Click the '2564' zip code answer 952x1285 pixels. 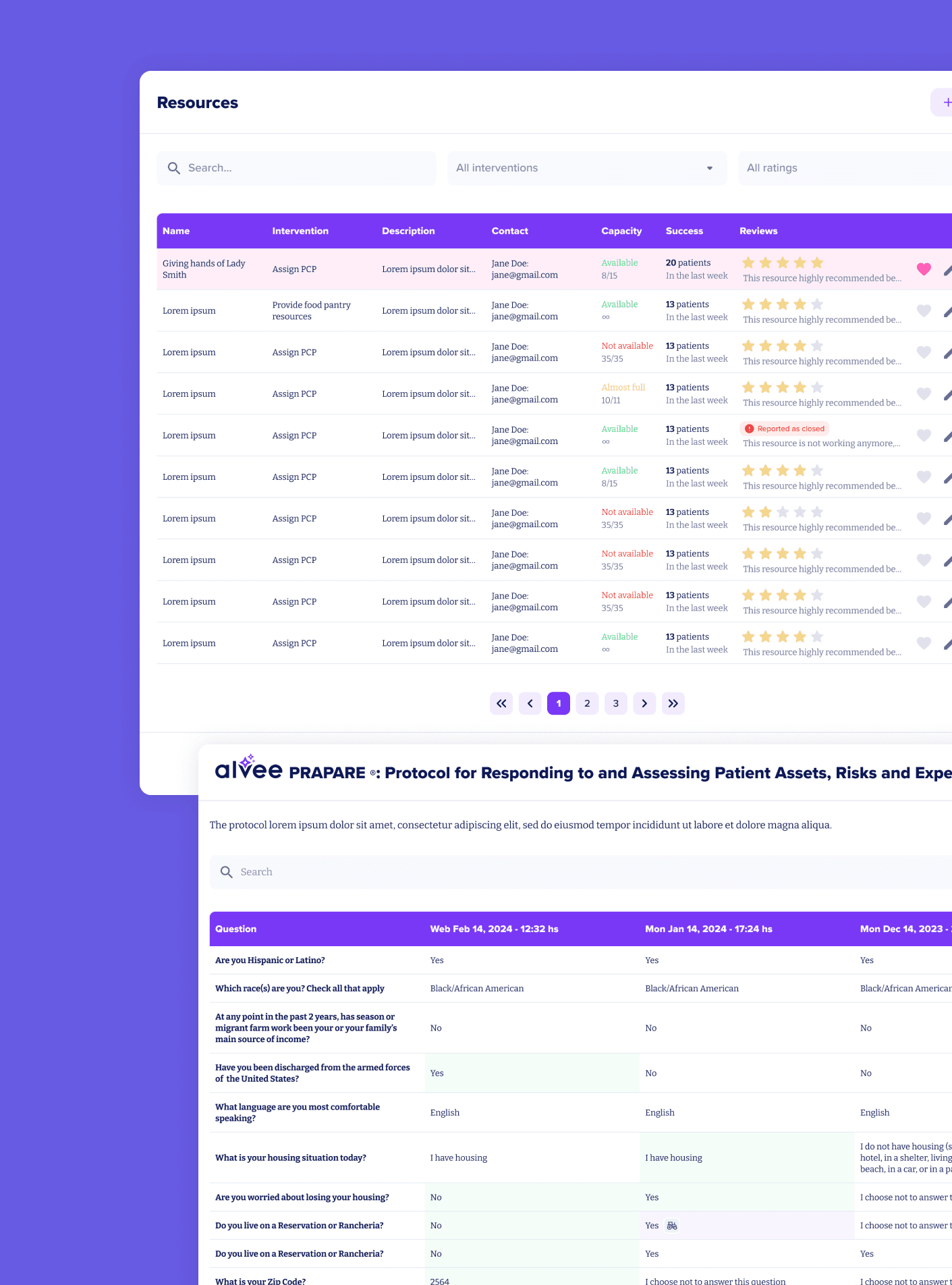(x=439, y=1281)
